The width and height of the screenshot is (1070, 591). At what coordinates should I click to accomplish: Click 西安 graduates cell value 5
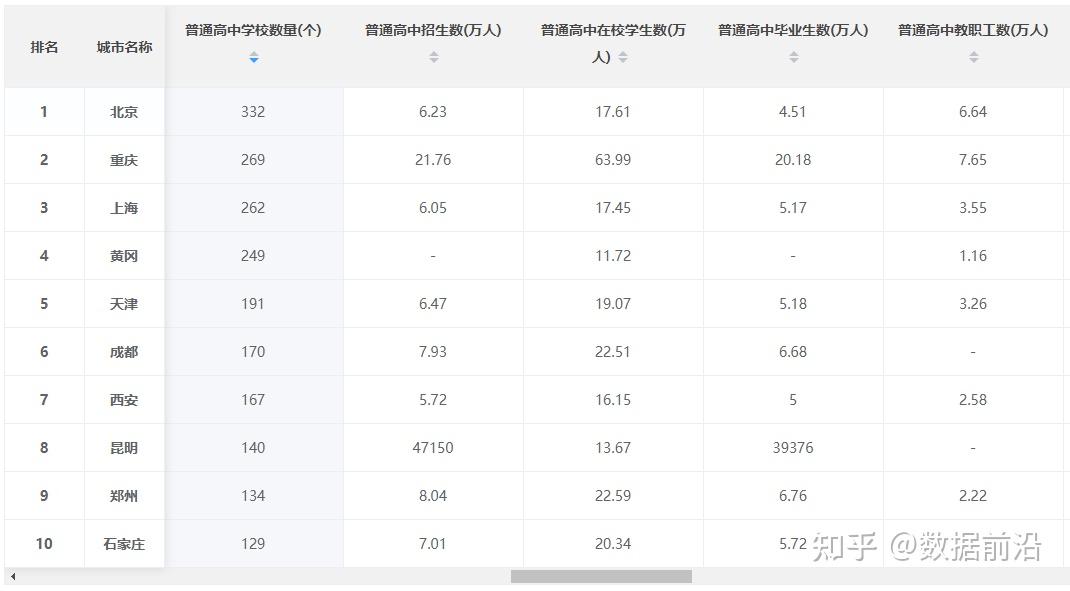[x=793, y=400]
